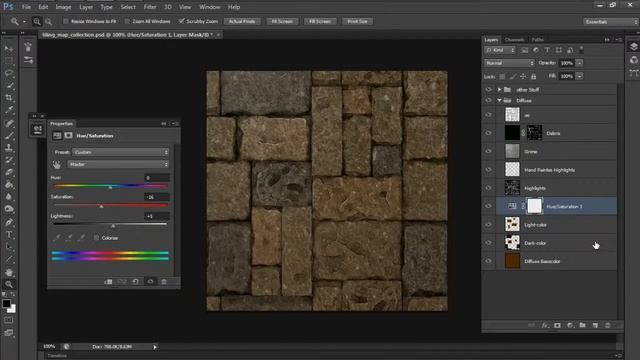Click the Actual Pixels button
The image size is (640, 360).
click(242, 21)
